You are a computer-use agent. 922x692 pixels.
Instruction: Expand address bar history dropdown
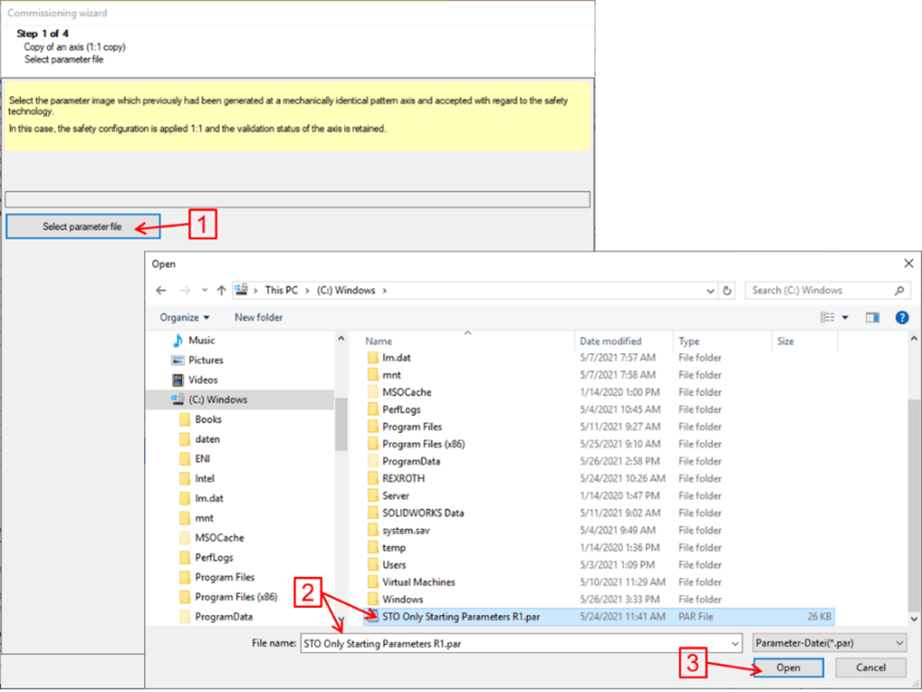pos(710,290)
